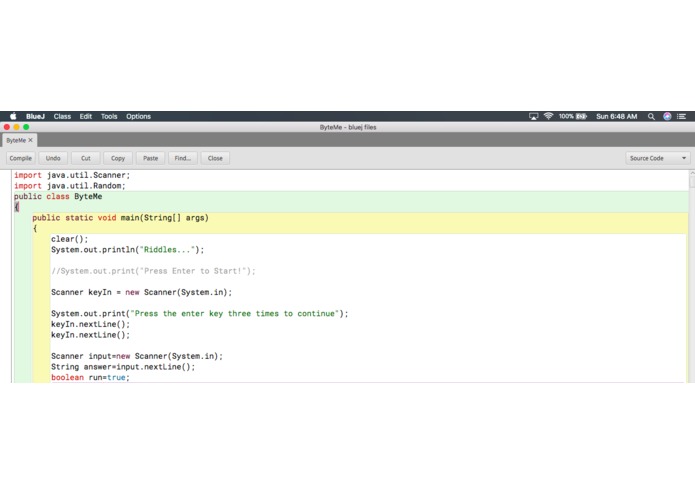This screenshot has height=494, width=695.
Task: Click the Copy button
Action: (118, 158)
